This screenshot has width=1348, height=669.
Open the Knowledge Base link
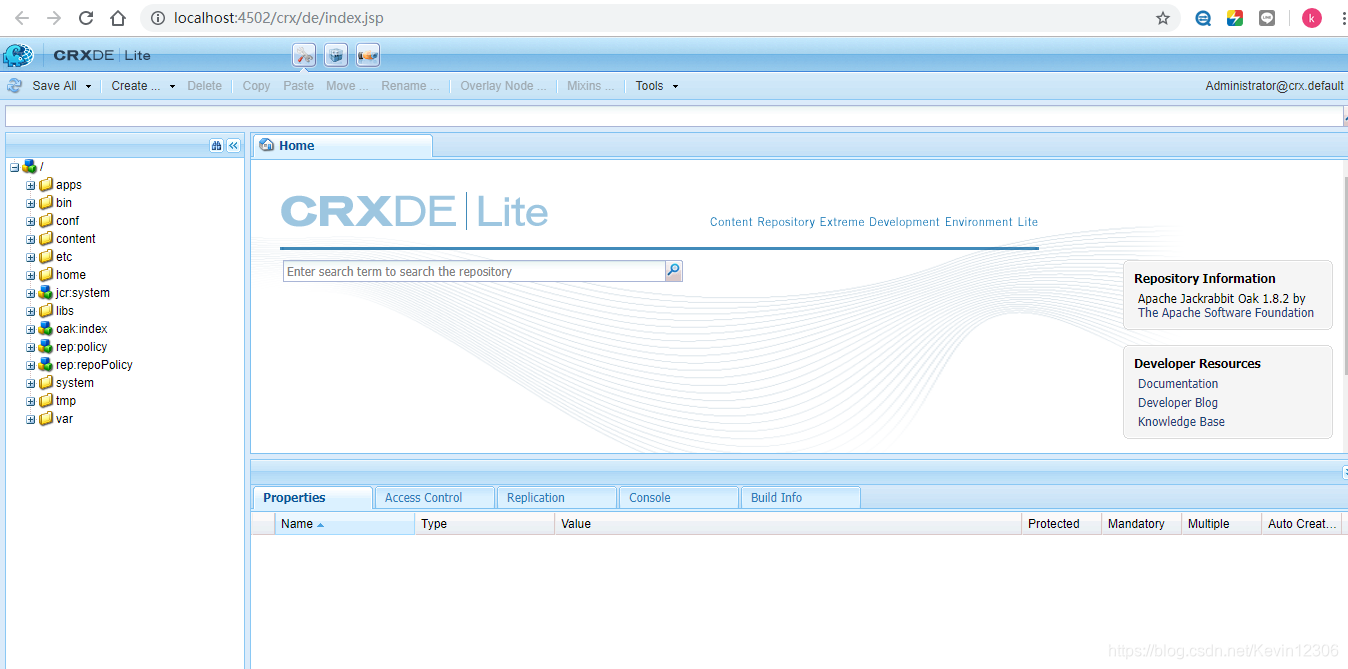tap(1181, 422)
